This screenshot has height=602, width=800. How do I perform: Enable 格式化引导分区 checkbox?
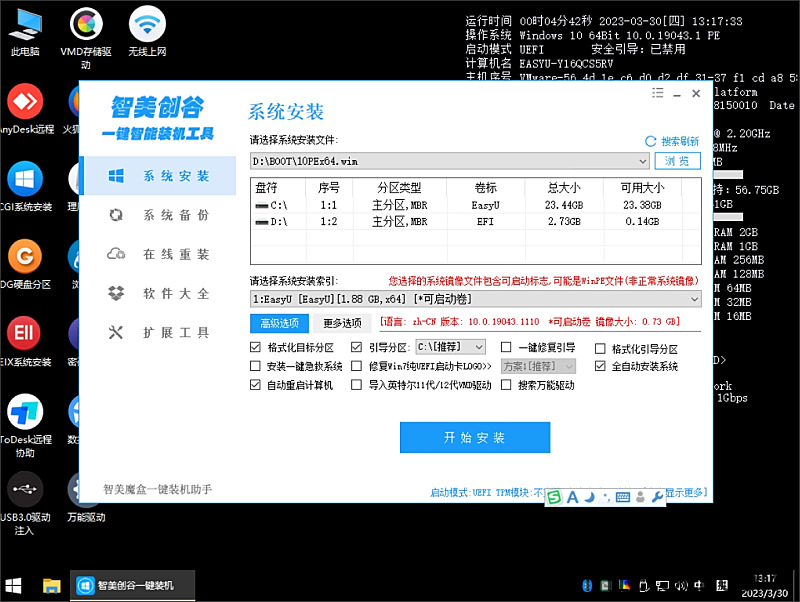601,349
